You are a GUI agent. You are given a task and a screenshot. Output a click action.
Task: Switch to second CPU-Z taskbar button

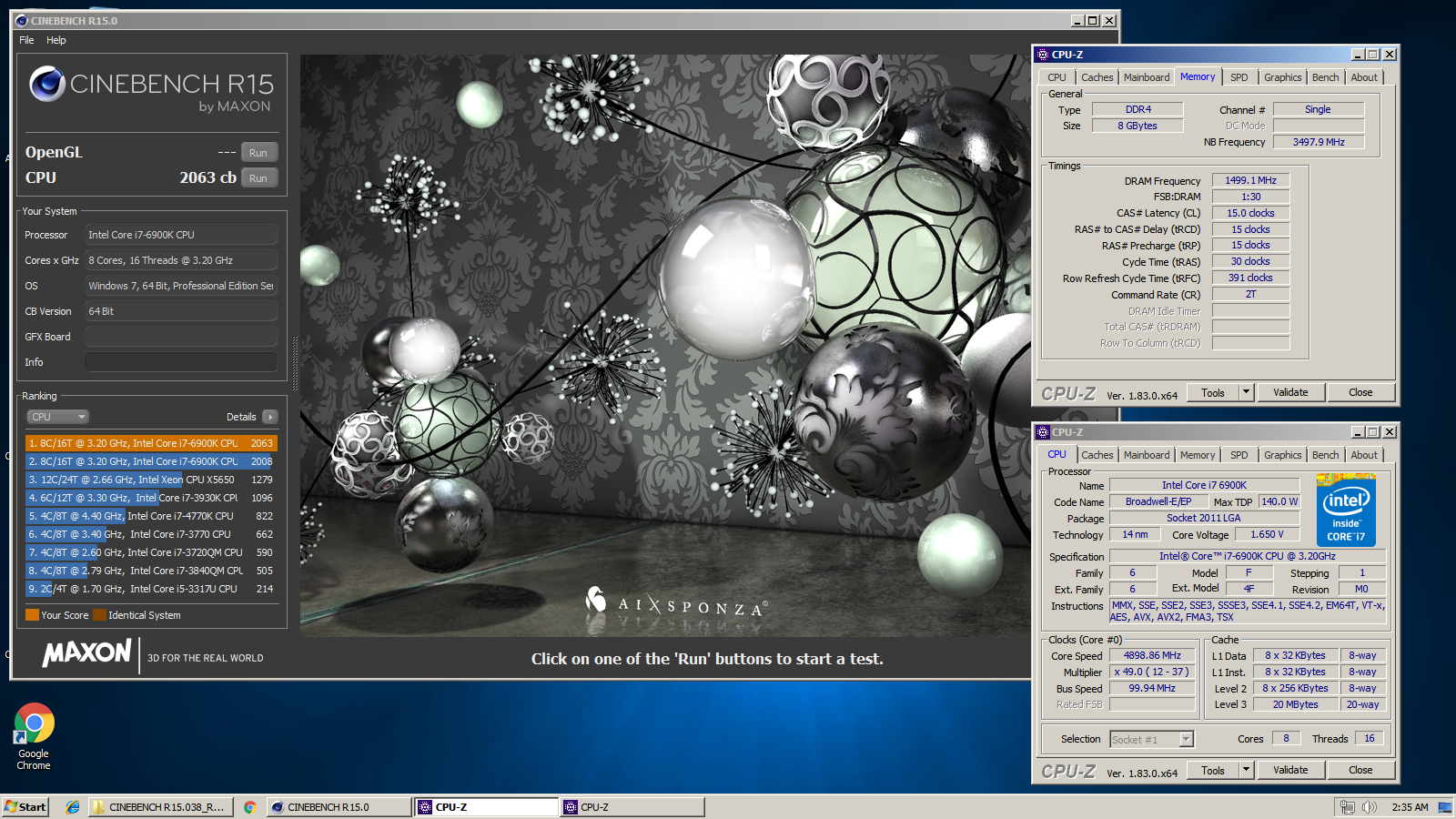tap(632, 807)
